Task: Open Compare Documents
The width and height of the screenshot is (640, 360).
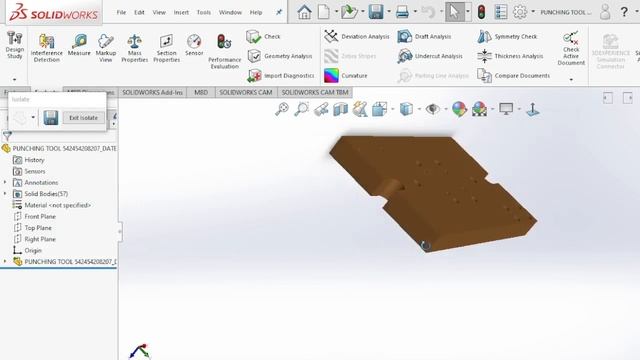Action: 513,76
